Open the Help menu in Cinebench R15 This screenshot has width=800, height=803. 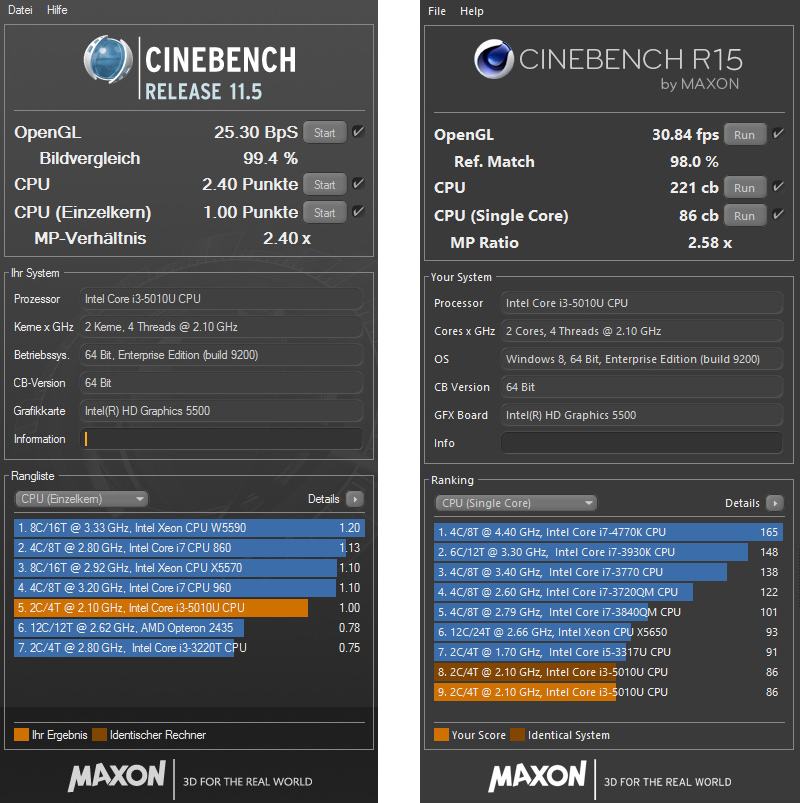pyautogui.click(x=471, y=11)
